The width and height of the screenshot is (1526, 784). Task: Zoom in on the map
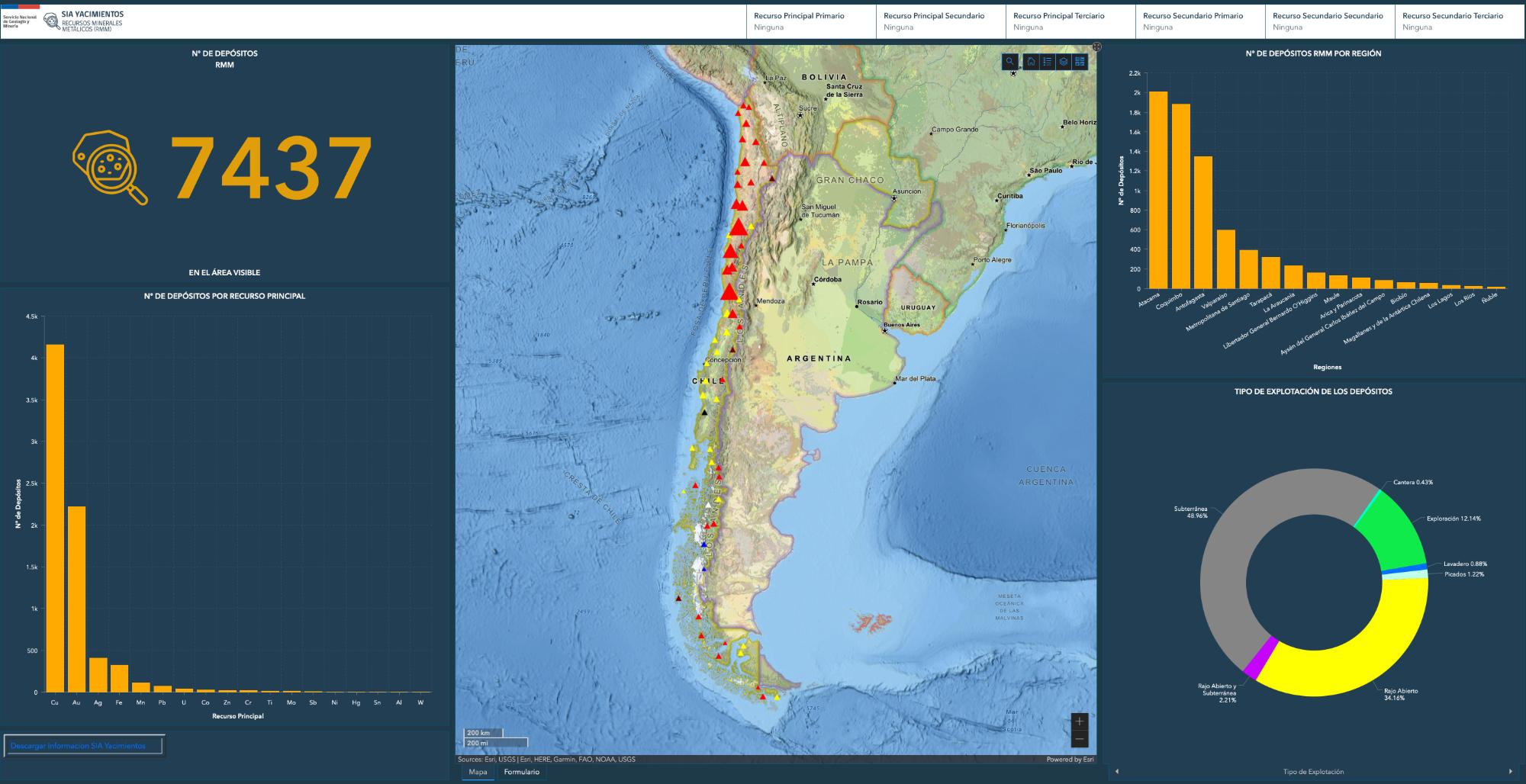pyautogui.click(x=1079, y=721)
